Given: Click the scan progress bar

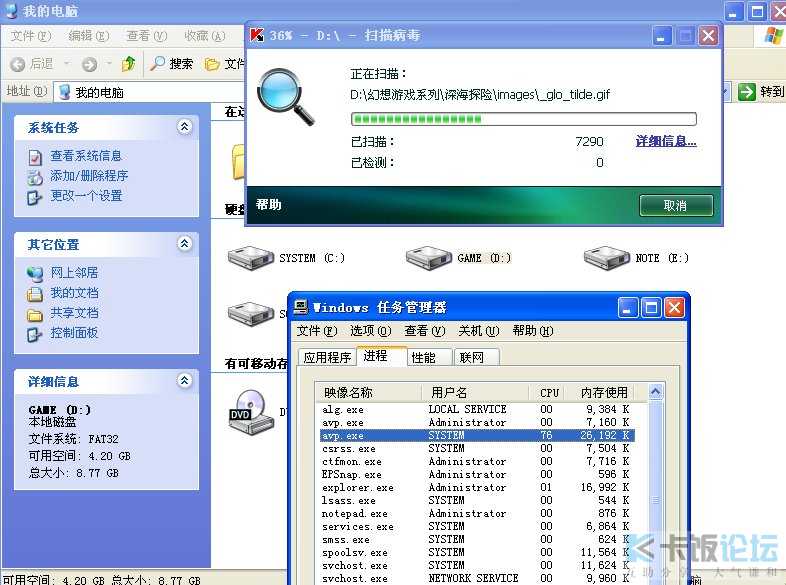Looking at the screenshot, I should point(524,119).
